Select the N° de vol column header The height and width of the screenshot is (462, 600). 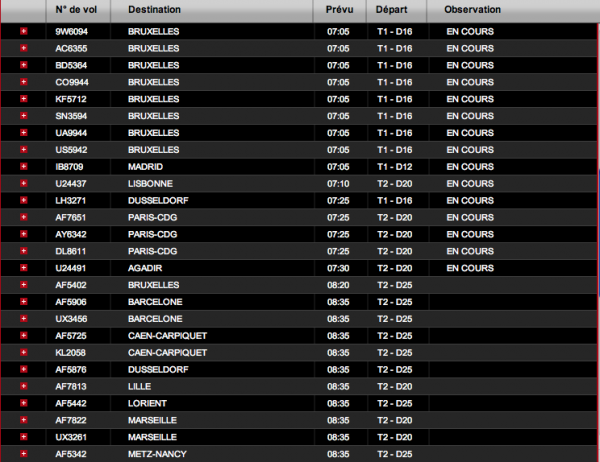74,9
